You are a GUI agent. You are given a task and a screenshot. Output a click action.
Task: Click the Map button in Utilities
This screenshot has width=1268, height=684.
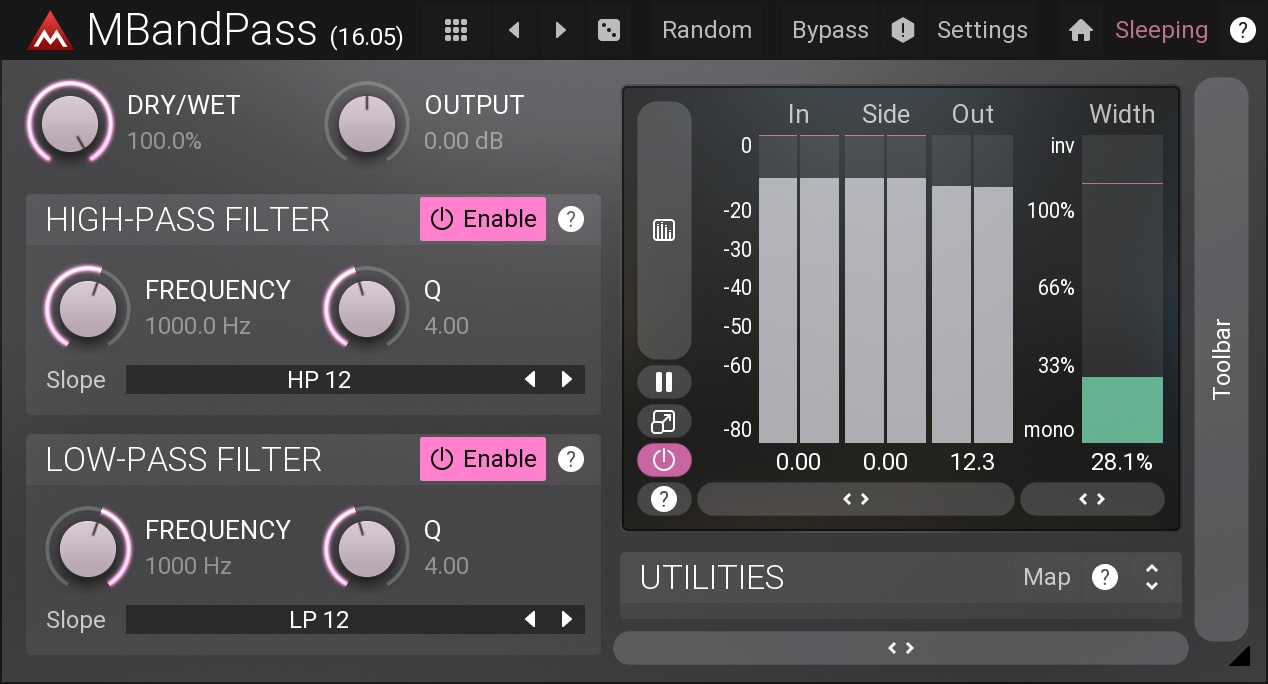[1047, 577]
